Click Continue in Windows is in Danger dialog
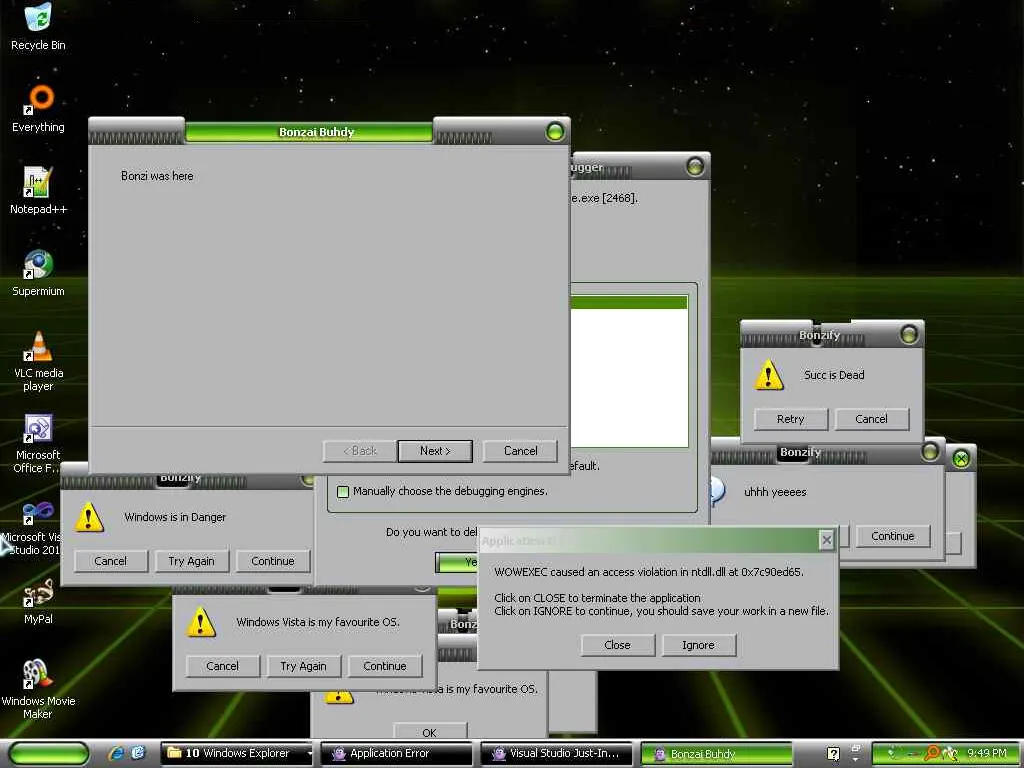Image resolution: width=1024 pixels, height=768 pixels. (x=272, y=561)
